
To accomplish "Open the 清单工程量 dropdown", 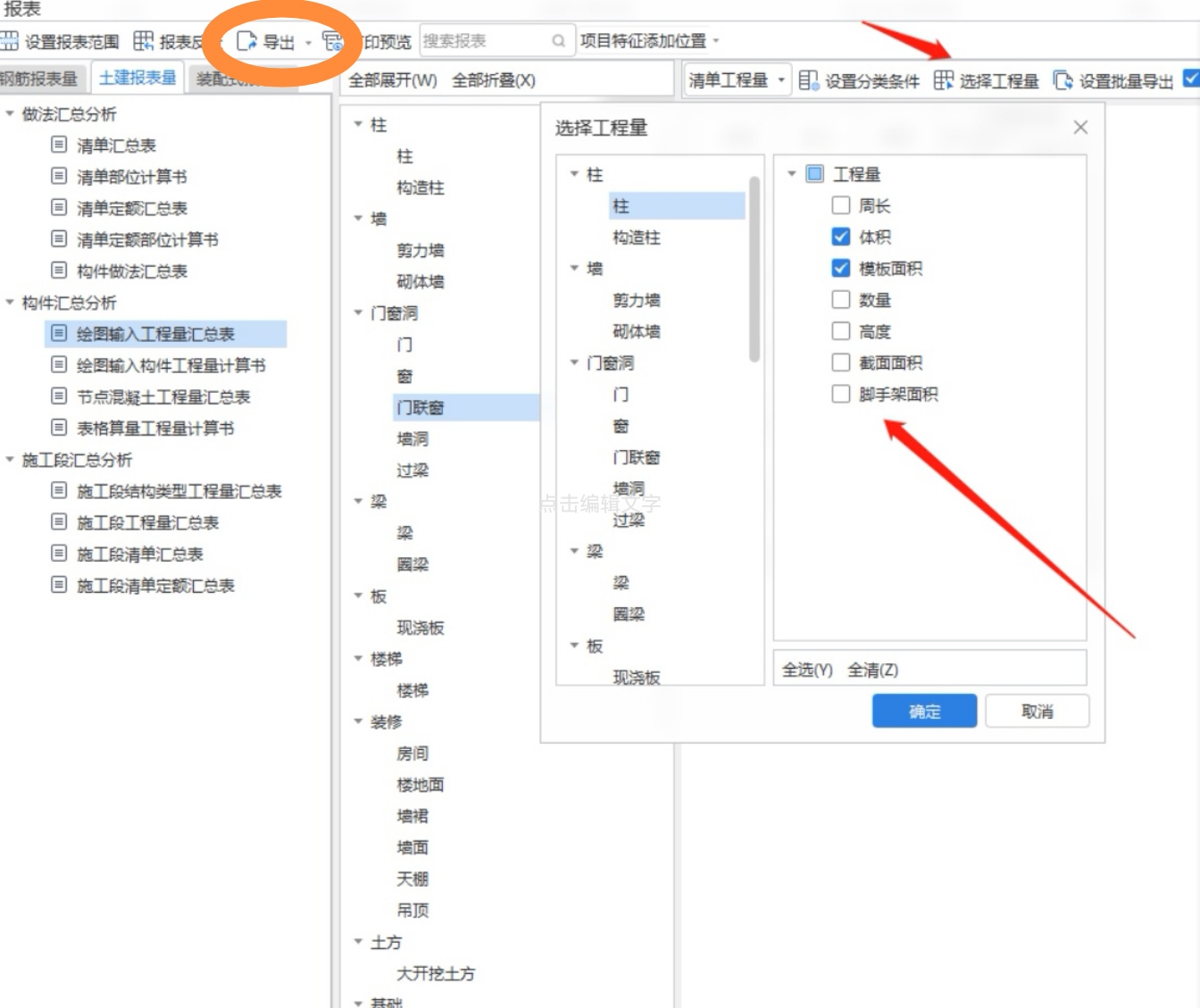I will [x=737, y=80].
